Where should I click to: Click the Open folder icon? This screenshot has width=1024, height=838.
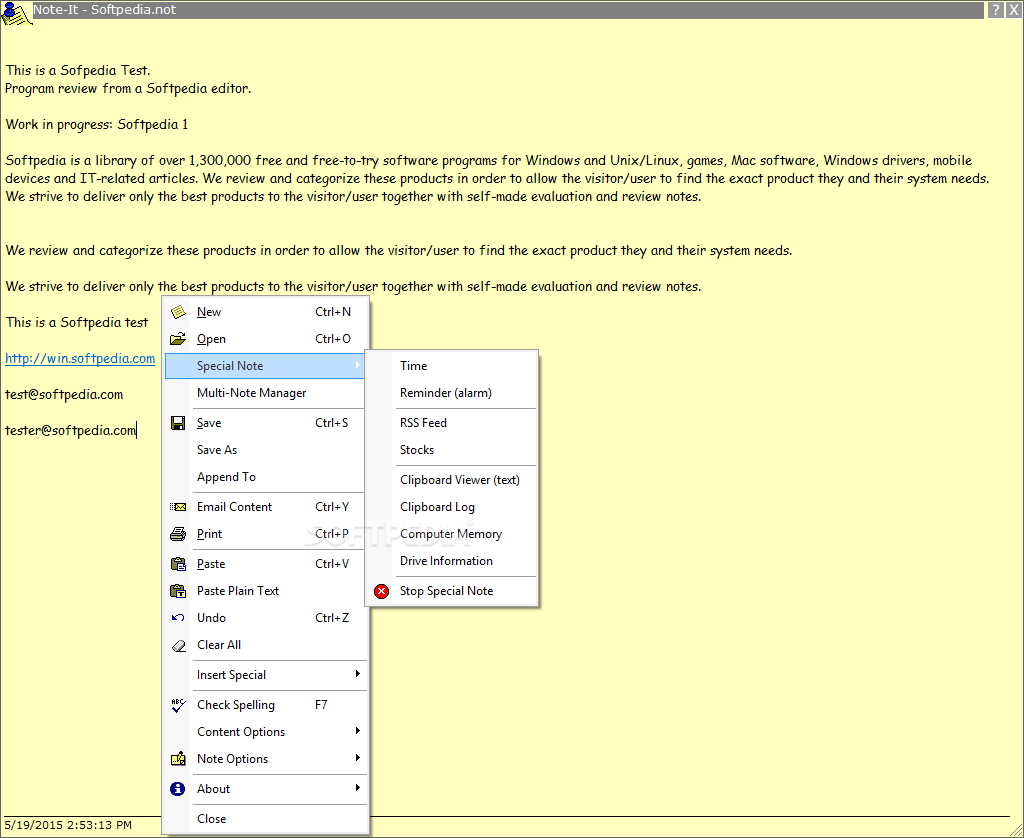tap(178, 339)
